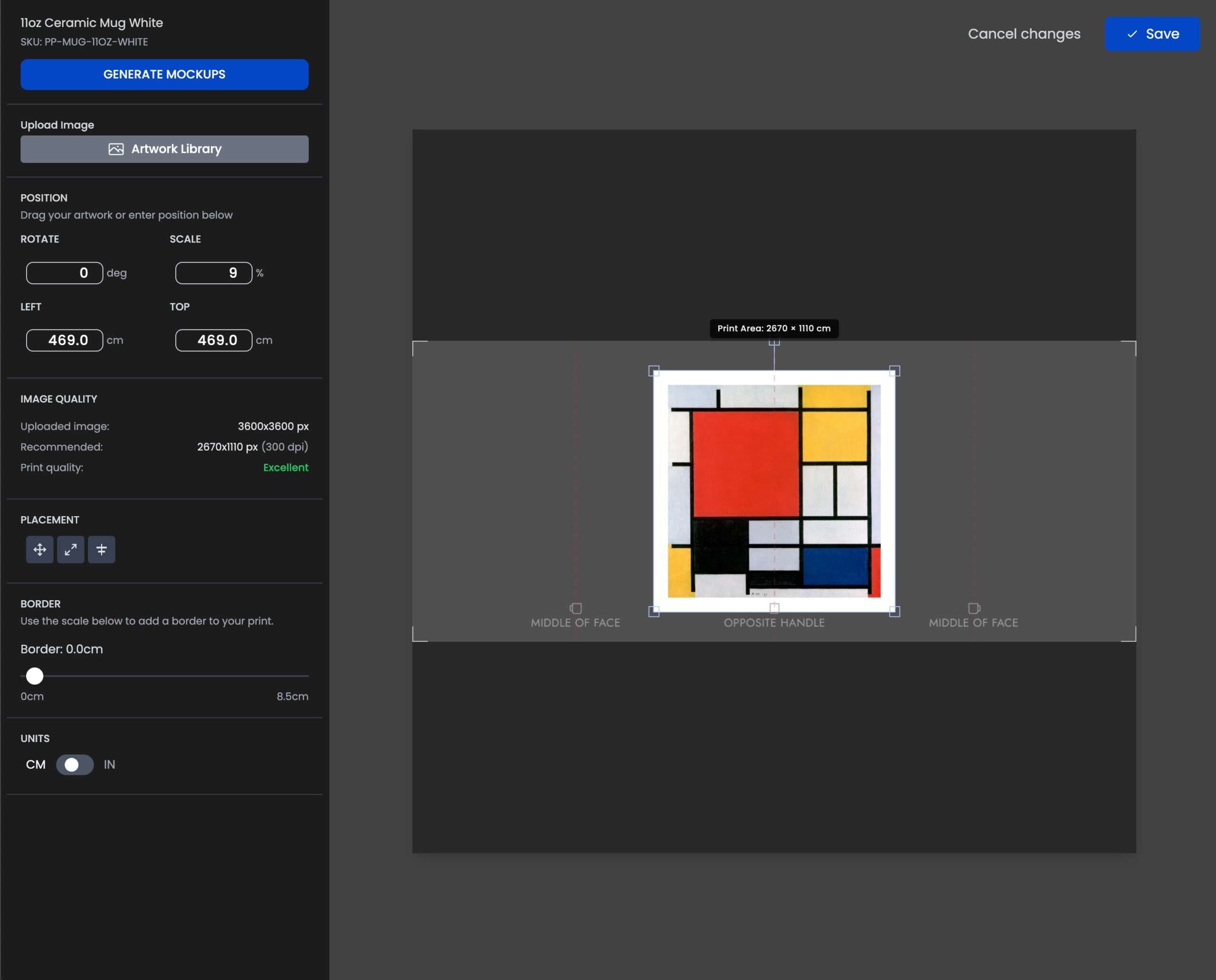Click the Rotate degrees input field
This screenshot has height=980, width=1216.
(65, 273)
